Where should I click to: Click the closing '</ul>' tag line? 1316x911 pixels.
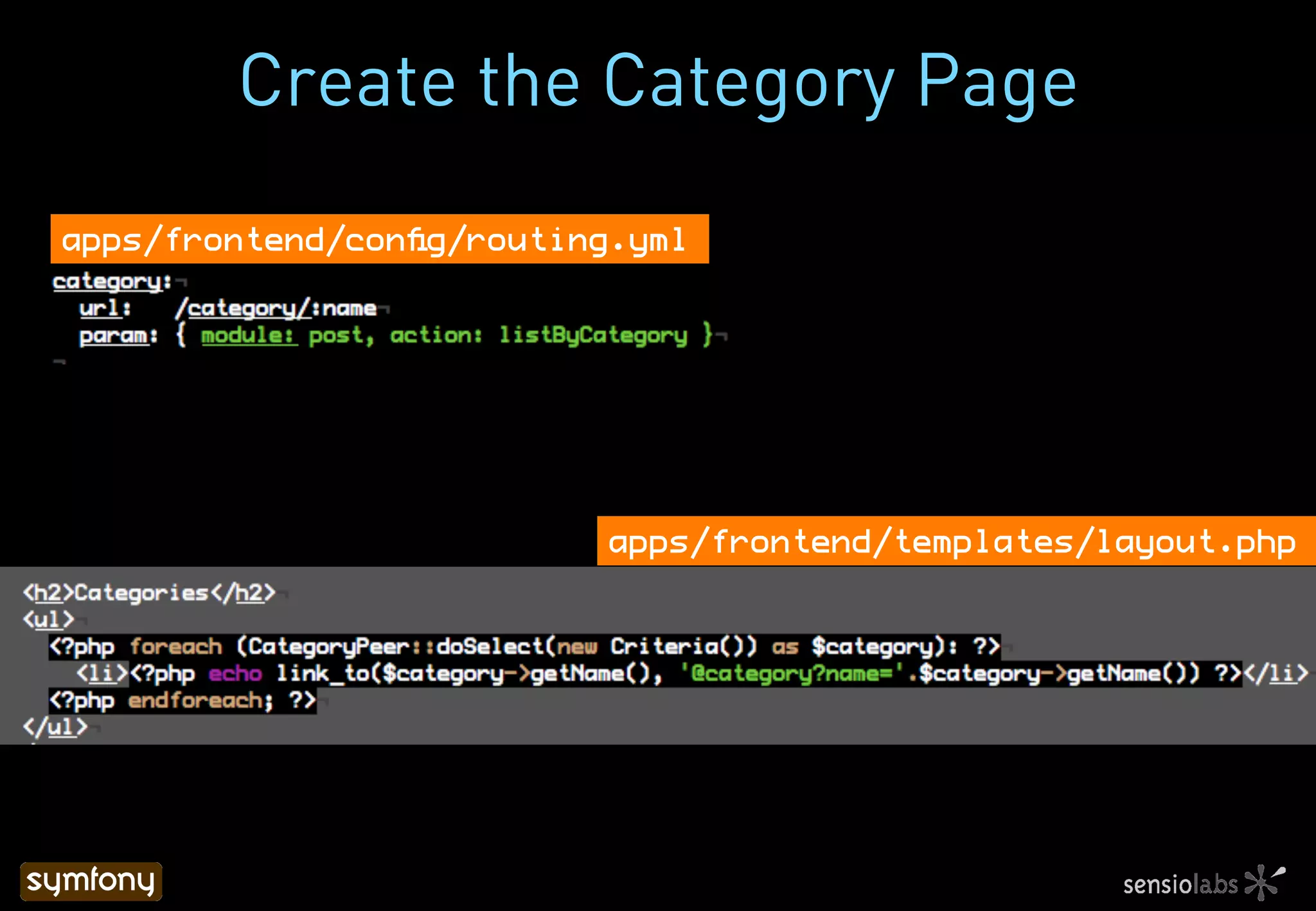(x=55, y=727)
